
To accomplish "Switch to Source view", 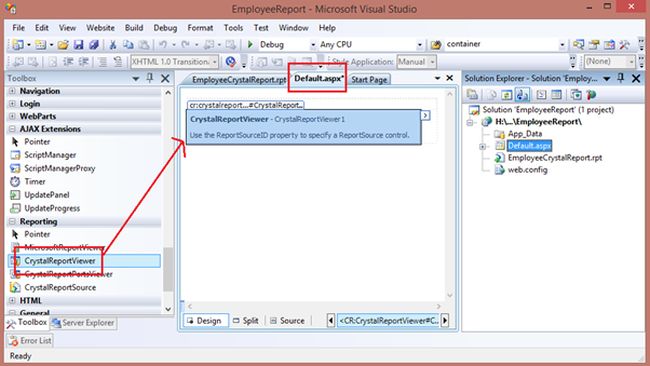I will coord(287,320).
